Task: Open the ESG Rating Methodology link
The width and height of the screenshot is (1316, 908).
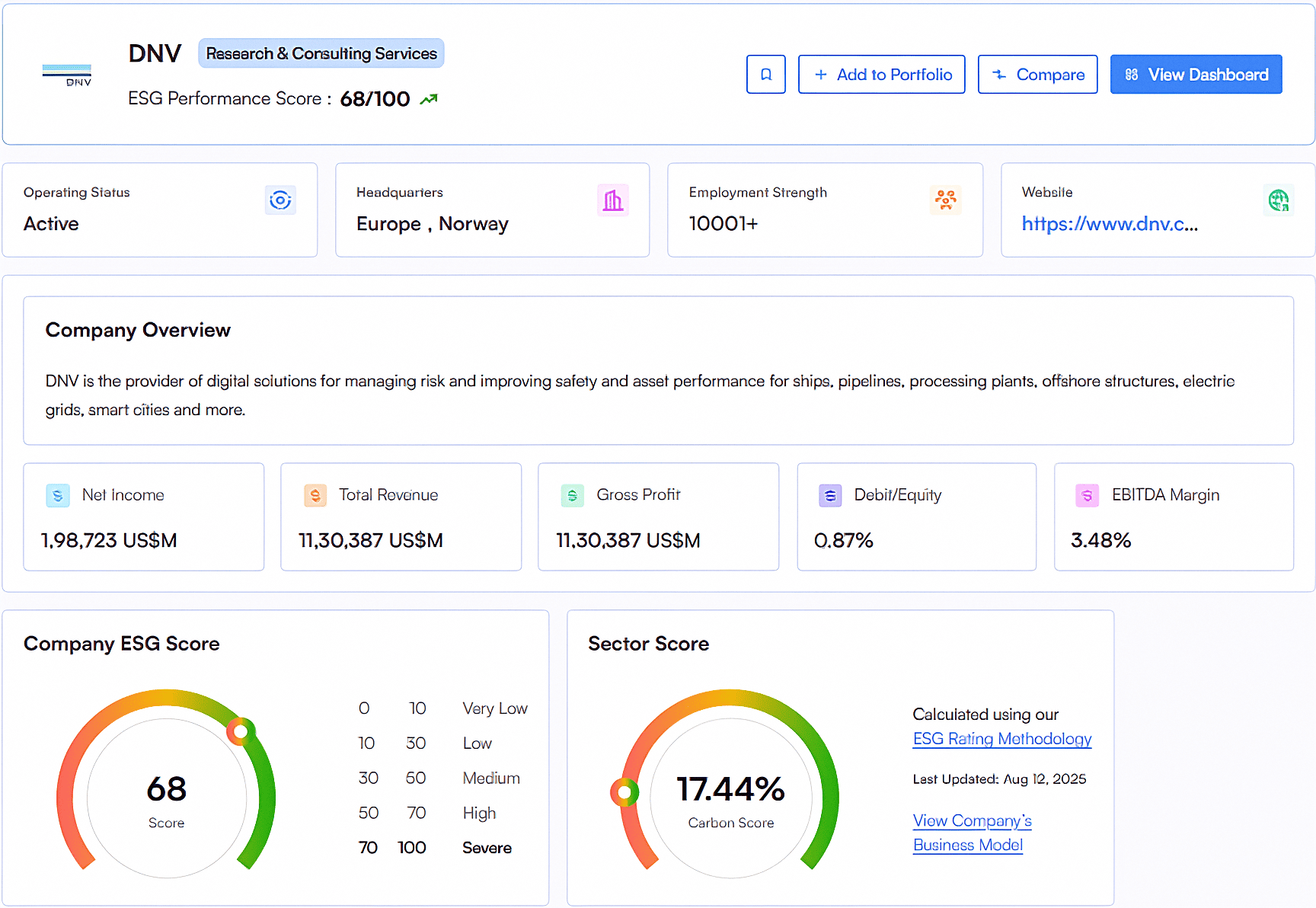Action: 1002,739
